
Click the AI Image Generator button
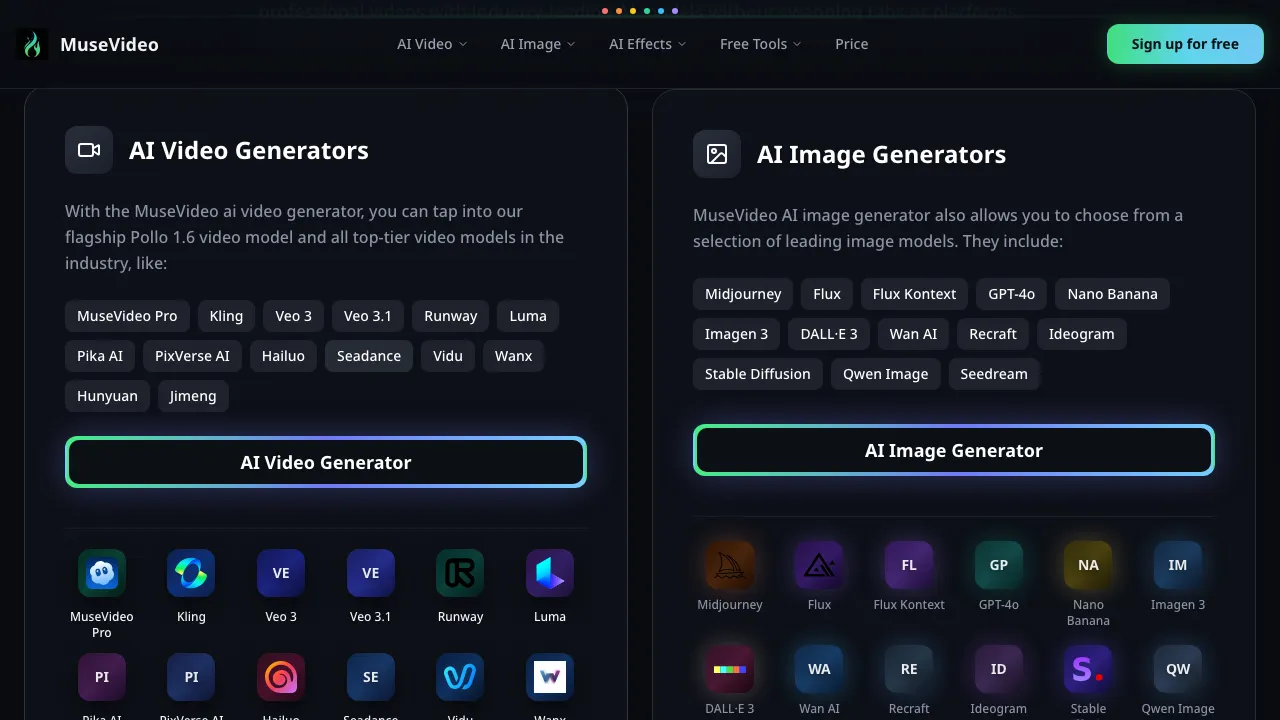tap(954, 450)
